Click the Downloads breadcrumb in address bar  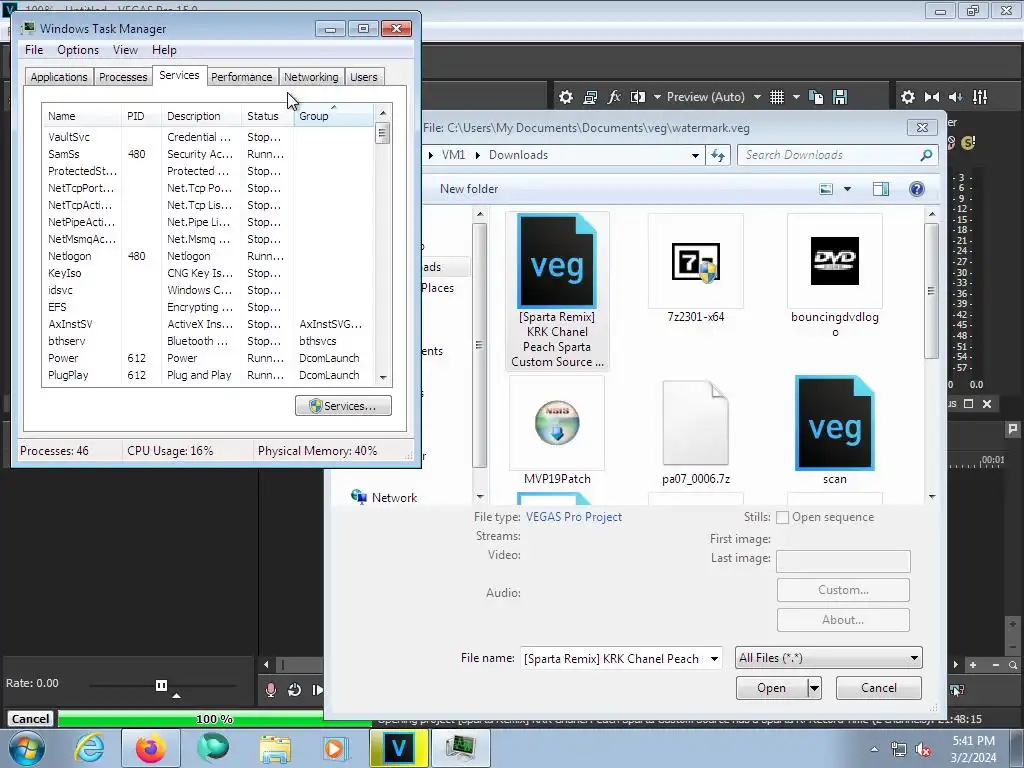(519, 155)
